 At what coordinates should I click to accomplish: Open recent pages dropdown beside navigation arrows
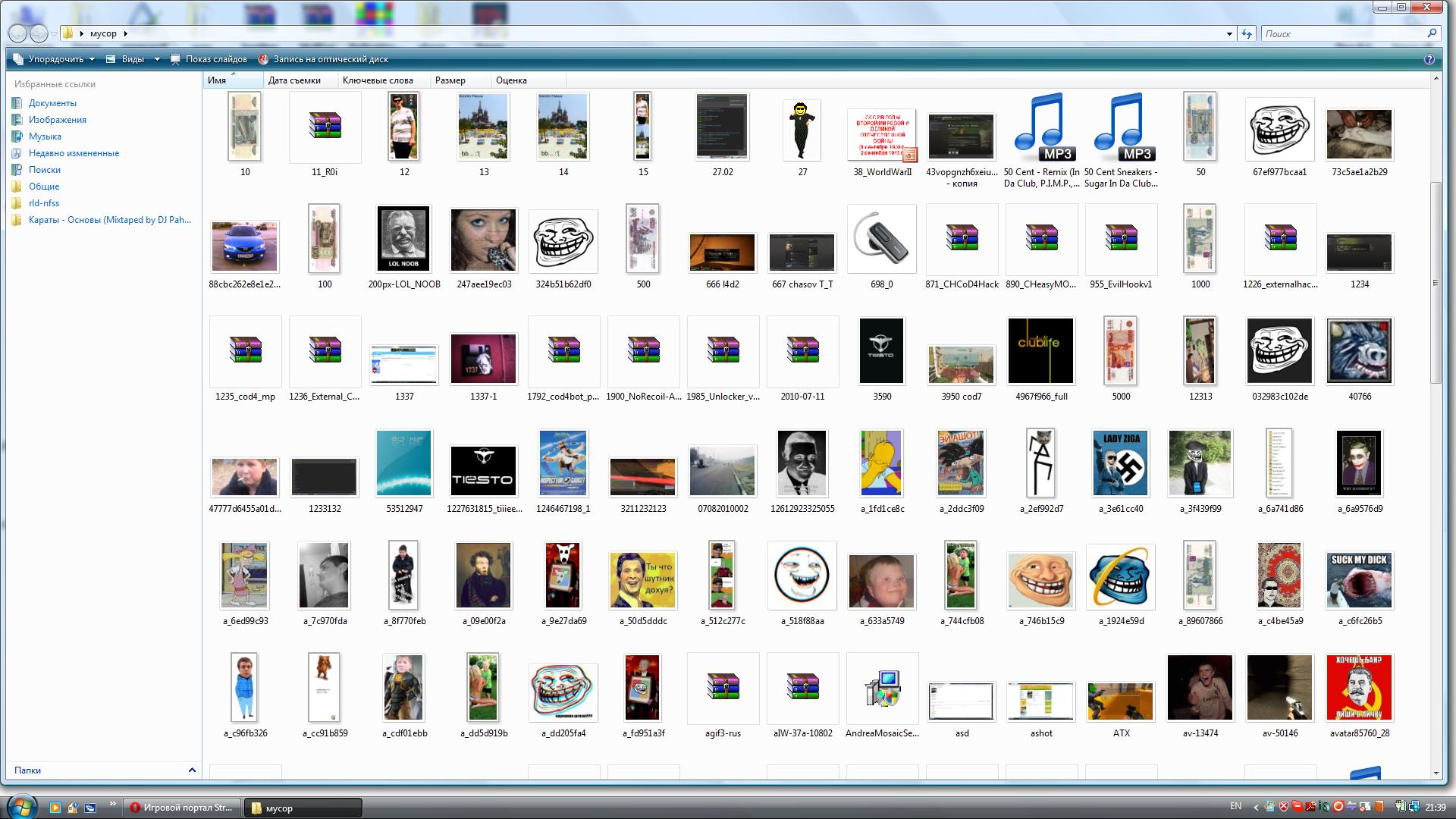click(x=54, y=34)
